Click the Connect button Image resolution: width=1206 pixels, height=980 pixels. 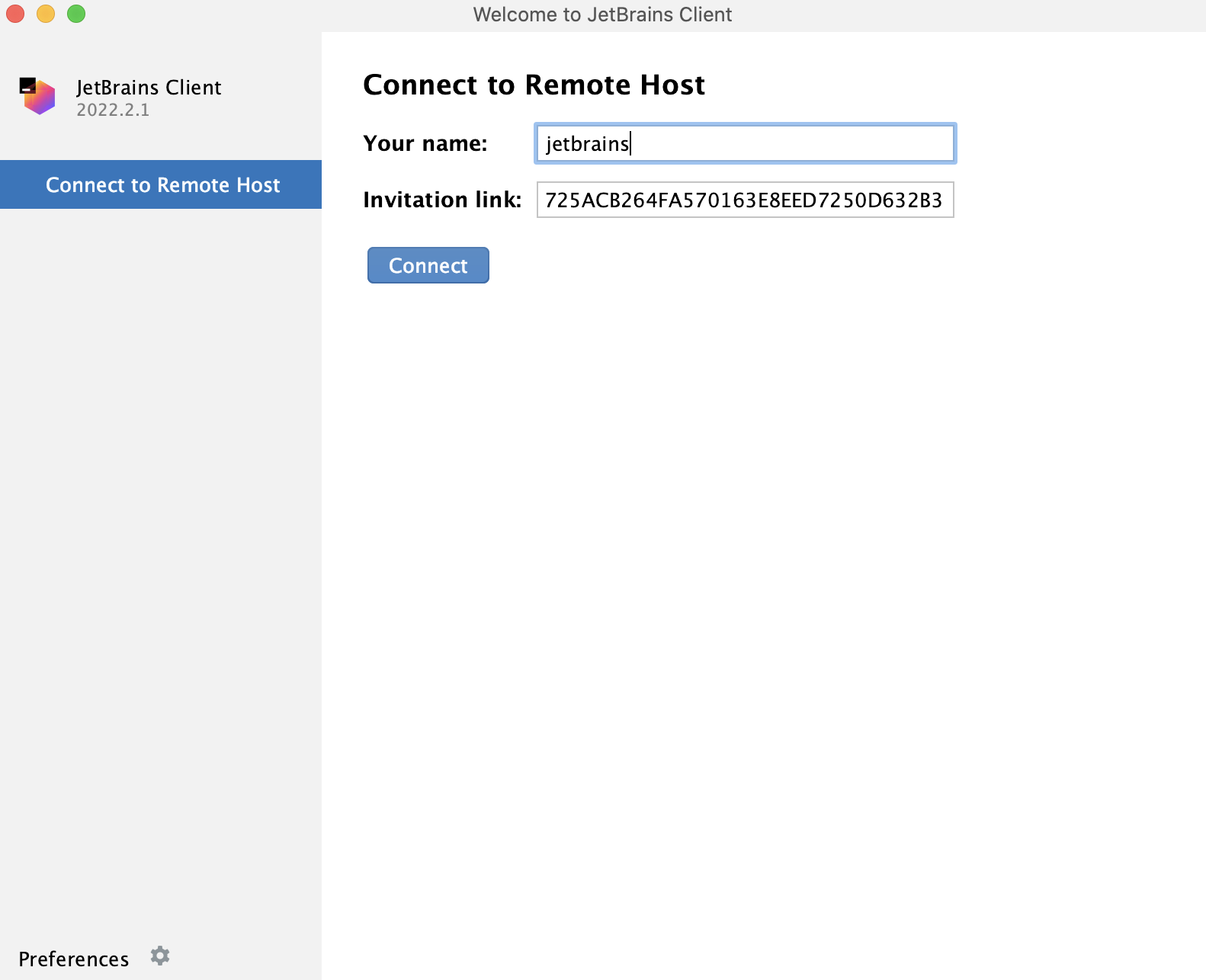(x=428, y=265)
